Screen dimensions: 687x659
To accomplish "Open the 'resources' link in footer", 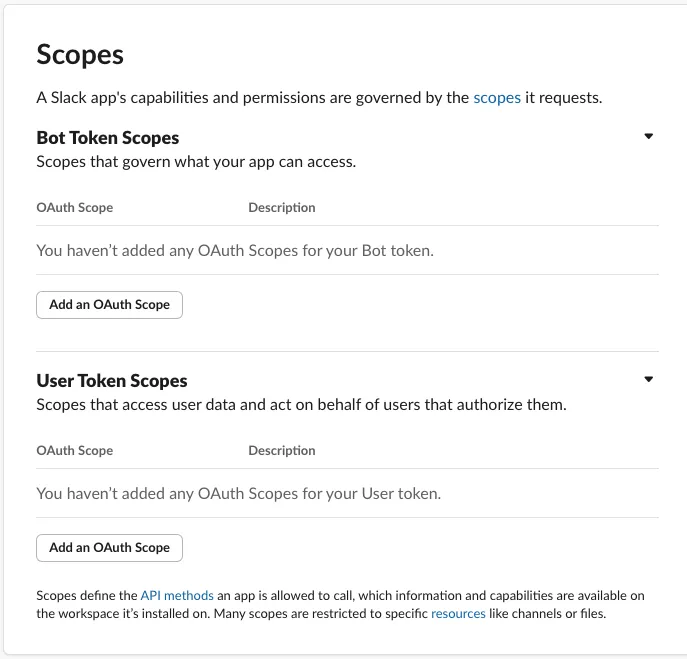I will [x=458, y=613].
